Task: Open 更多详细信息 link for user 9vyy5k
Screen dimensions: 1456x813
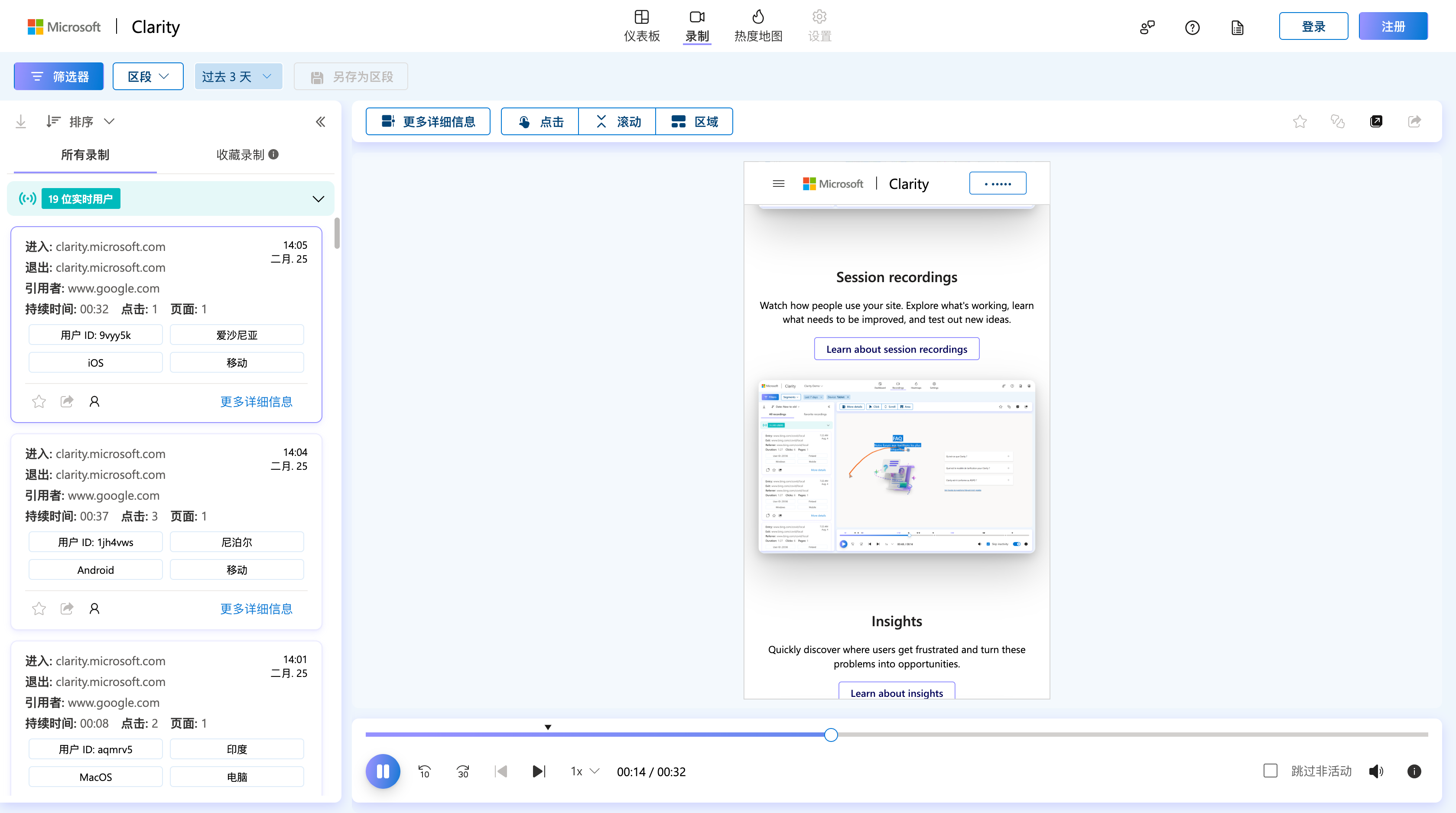Action: point(256,401)
